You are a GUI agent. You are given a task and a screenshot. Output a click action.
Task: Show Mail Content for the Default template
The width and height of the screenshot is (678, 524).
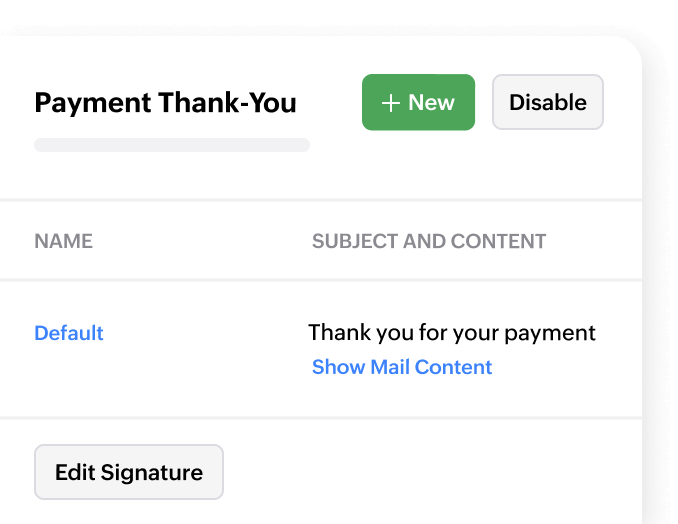402,367
